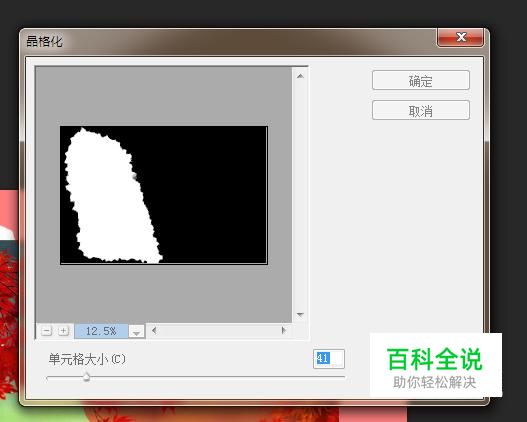
Task: Click the 取消 button to cancel
Action: (421, 110)
